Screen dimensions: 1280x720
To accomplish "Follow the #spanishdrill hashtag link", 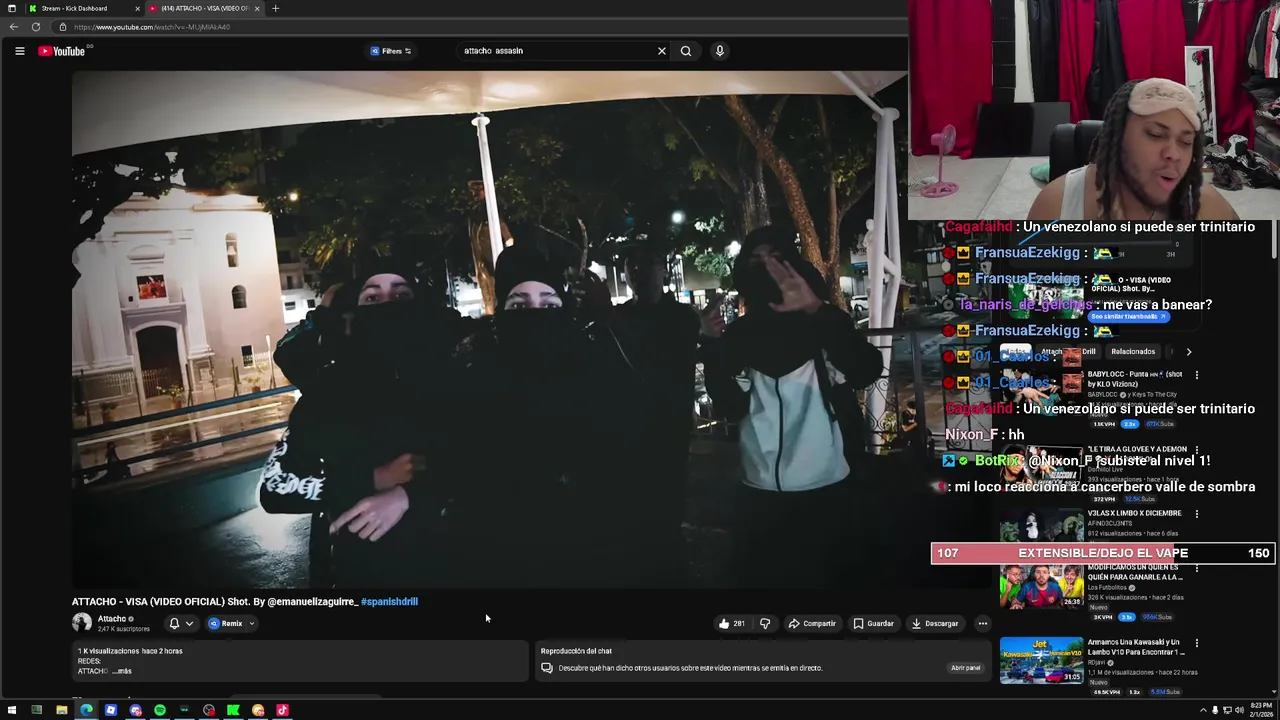I will pos(389,602).
